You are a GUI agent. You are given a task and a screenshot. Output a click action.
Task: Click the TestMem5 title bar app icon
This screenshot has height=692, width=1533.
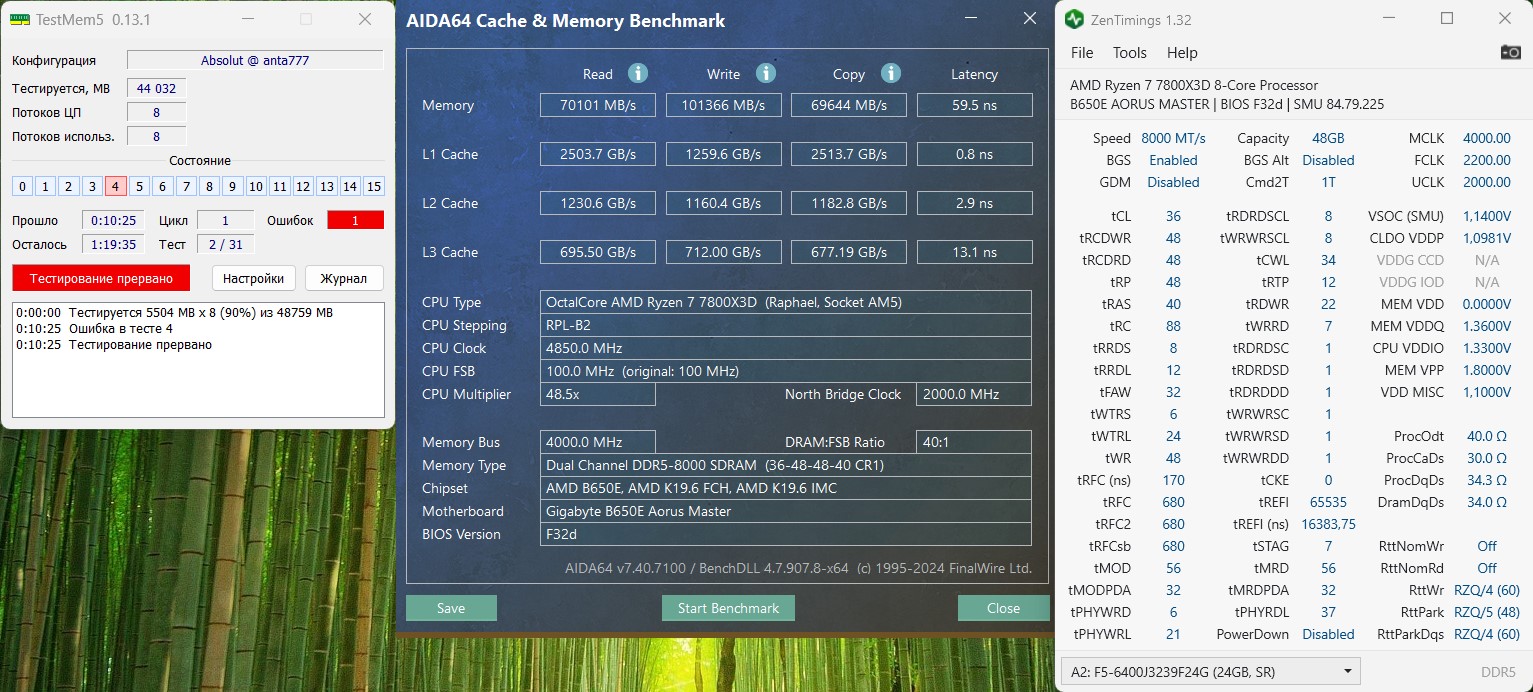[20, 20]
